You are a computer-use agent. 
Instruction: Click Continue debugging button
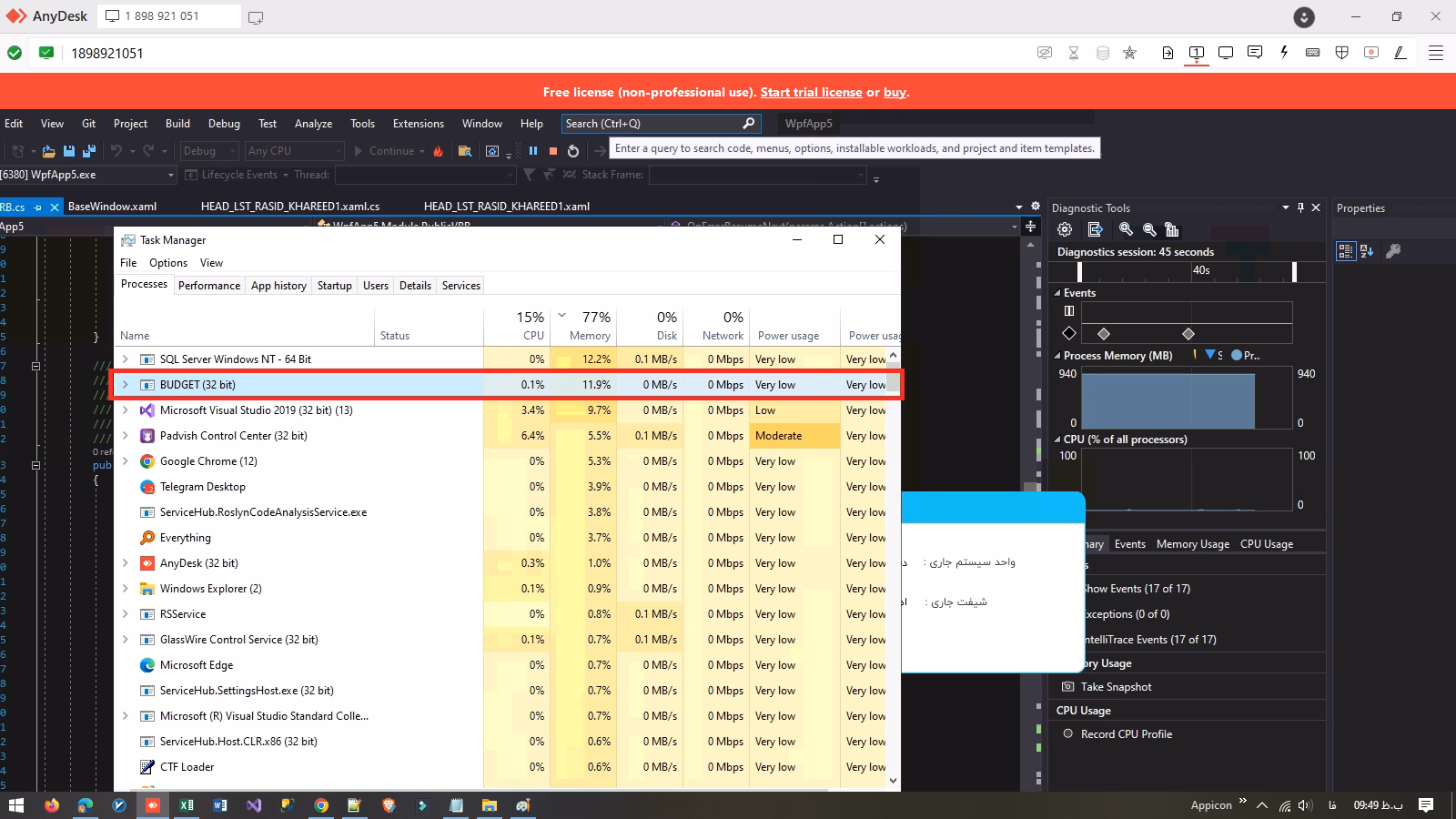388,151
